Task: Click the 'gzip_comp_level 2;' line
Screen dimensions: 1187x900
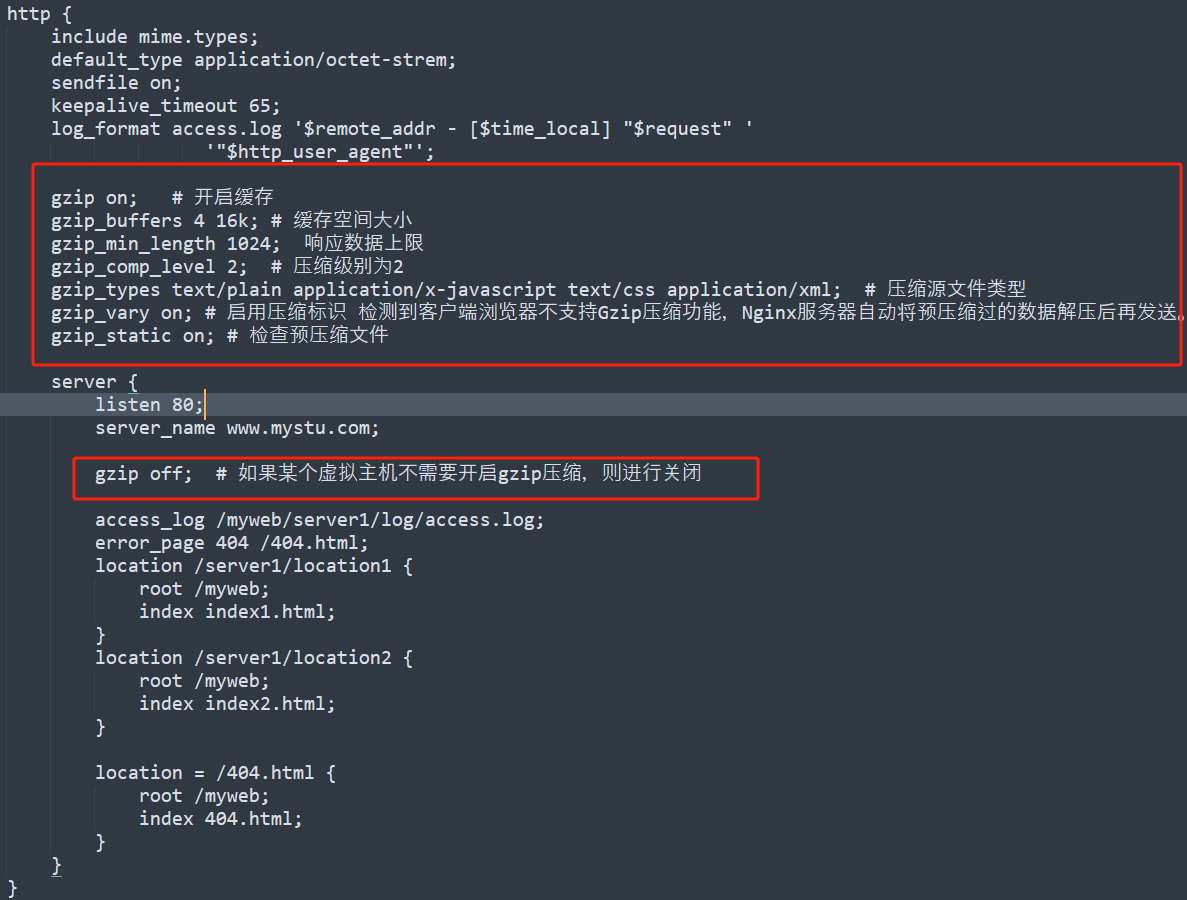Action: pos(148,266)
